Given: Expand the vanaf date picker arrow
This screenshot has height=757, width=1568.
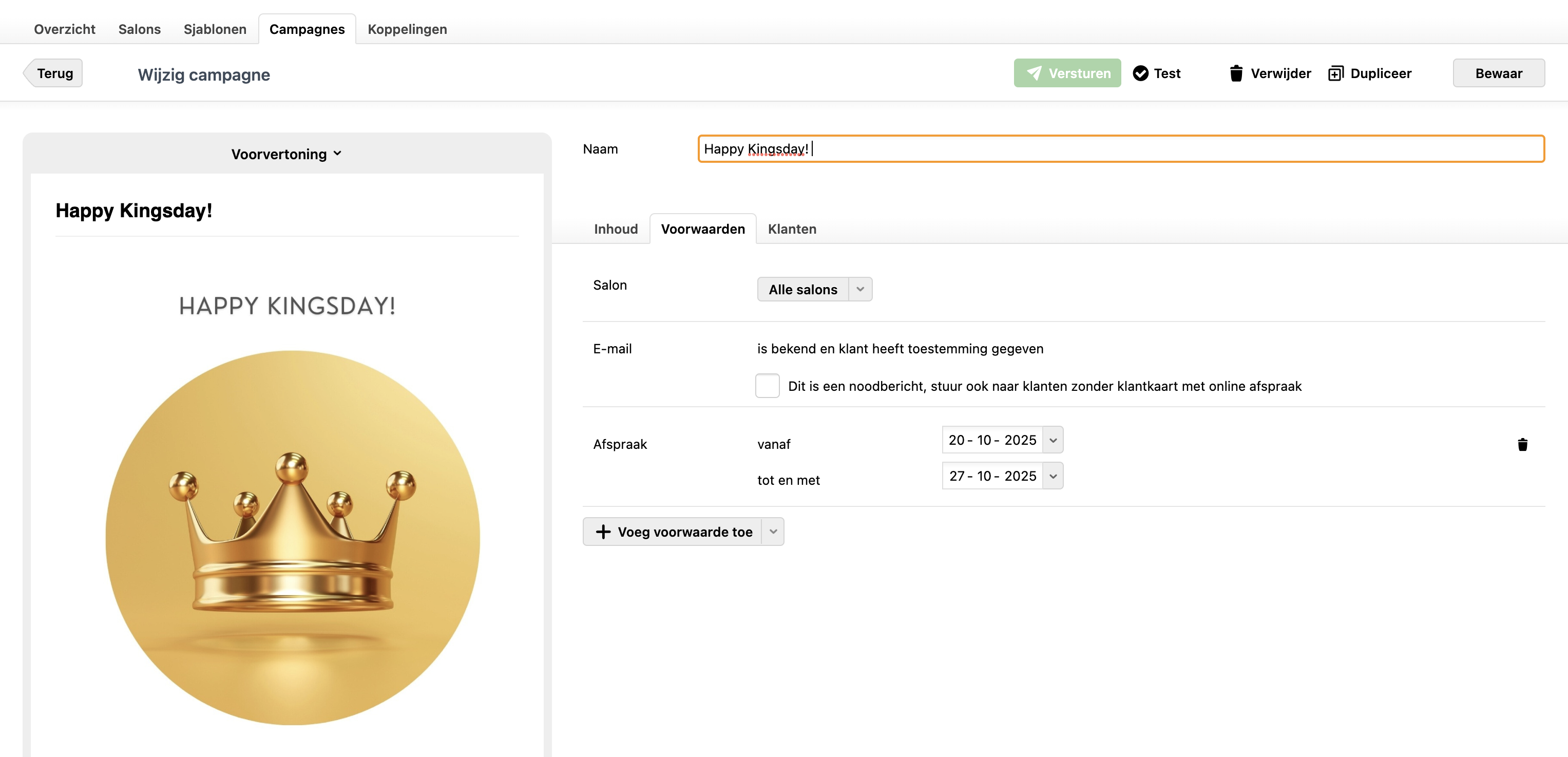Looking at the screenshot, I should pyautogui.click(x=1053, y=440).
